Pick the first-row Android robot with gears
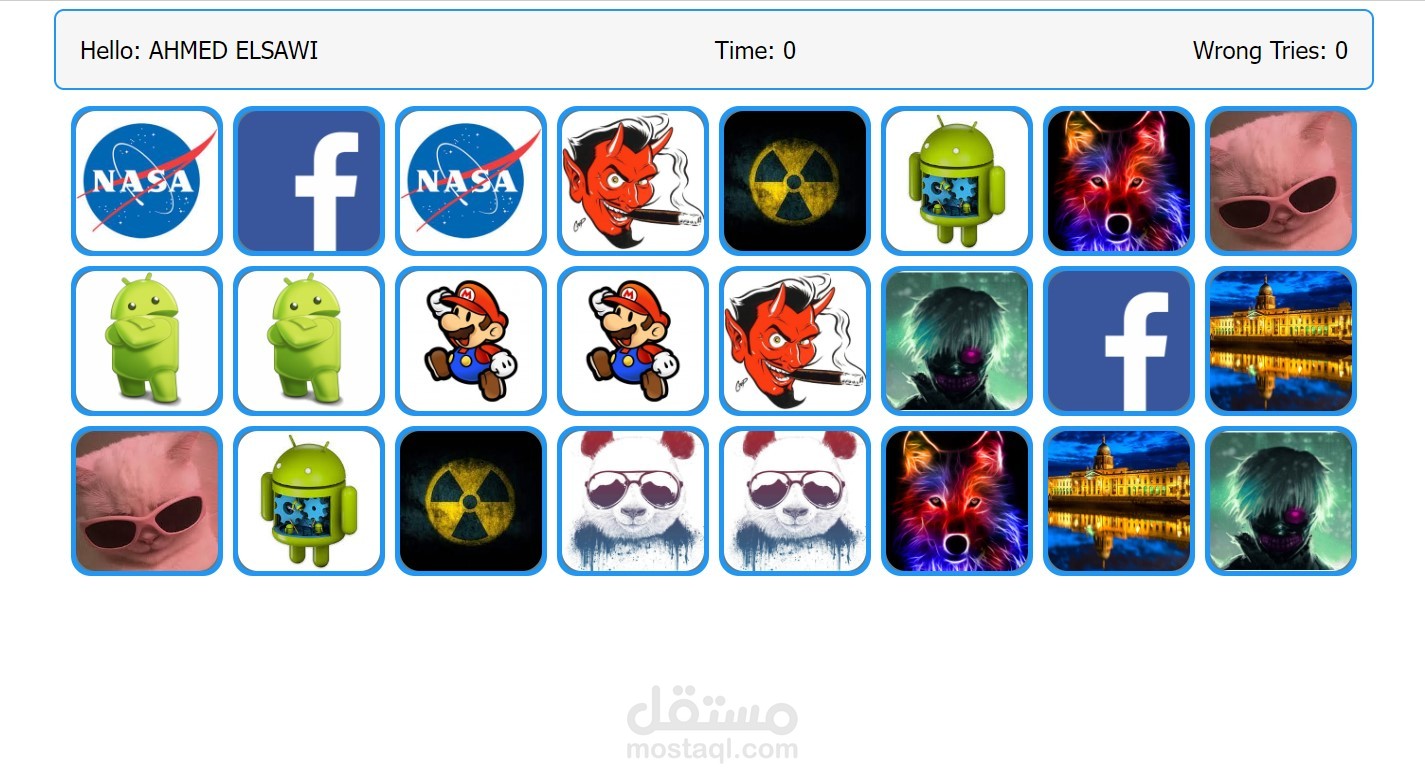This screenshot has width=1425, height=780. [957, 181]
